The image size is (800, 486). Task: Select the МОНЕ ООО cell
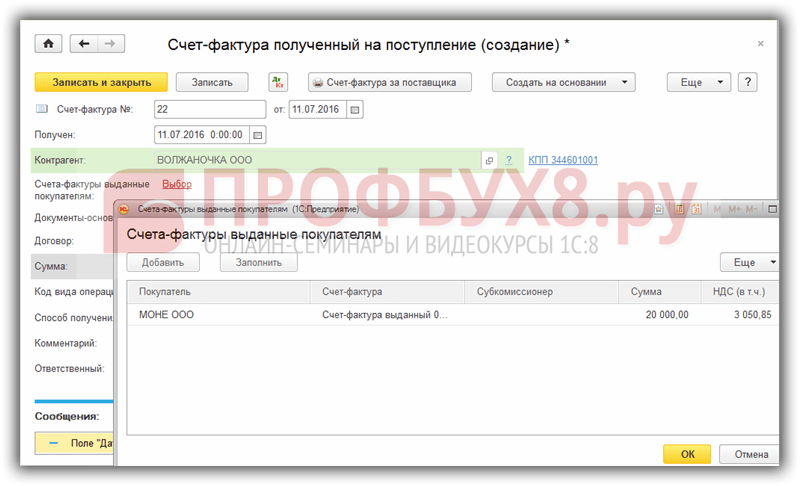218,315
